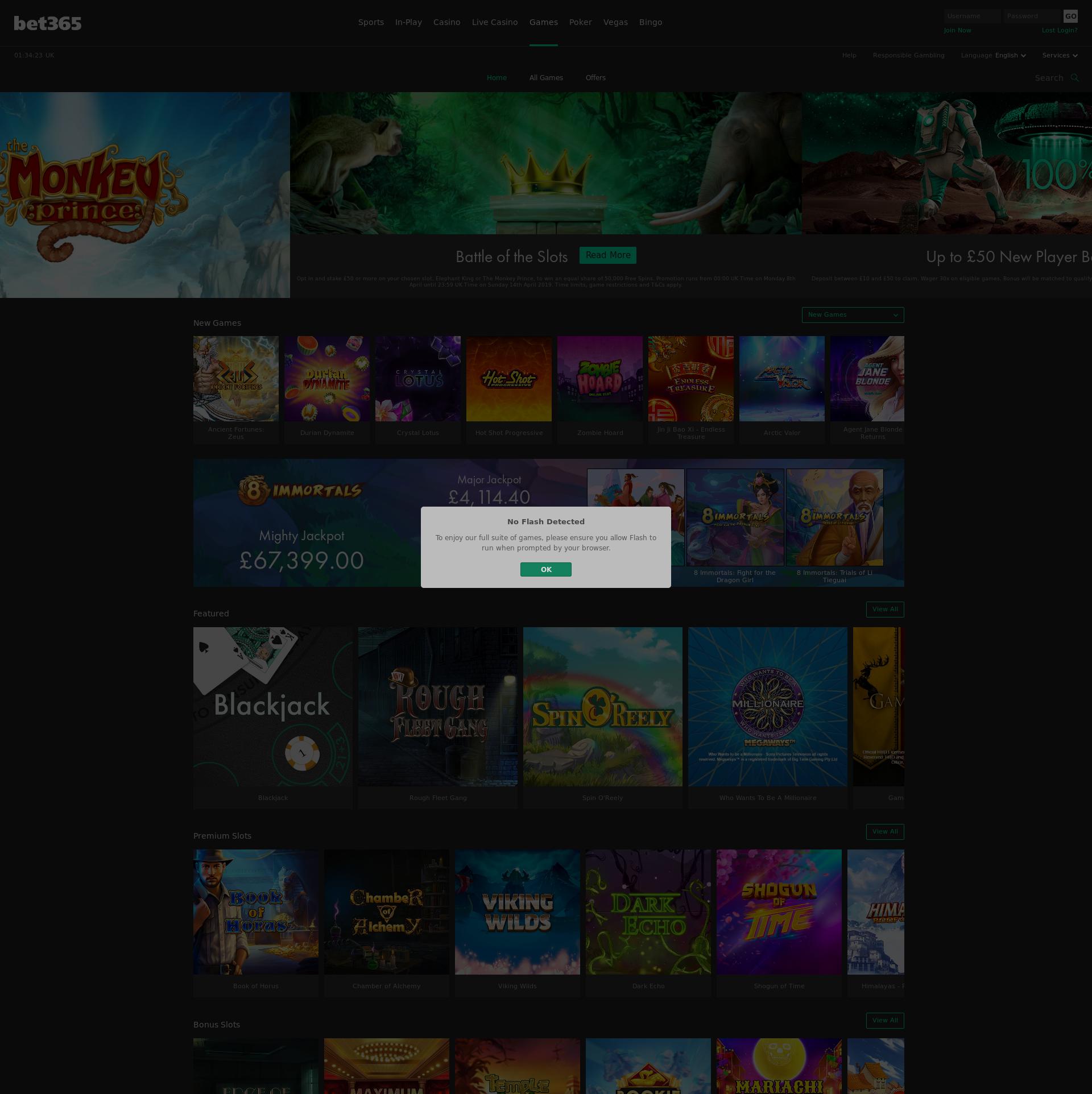1092x1094 pixels.
Task: Open the Bingo section
Action: click(x=651, y=22)
